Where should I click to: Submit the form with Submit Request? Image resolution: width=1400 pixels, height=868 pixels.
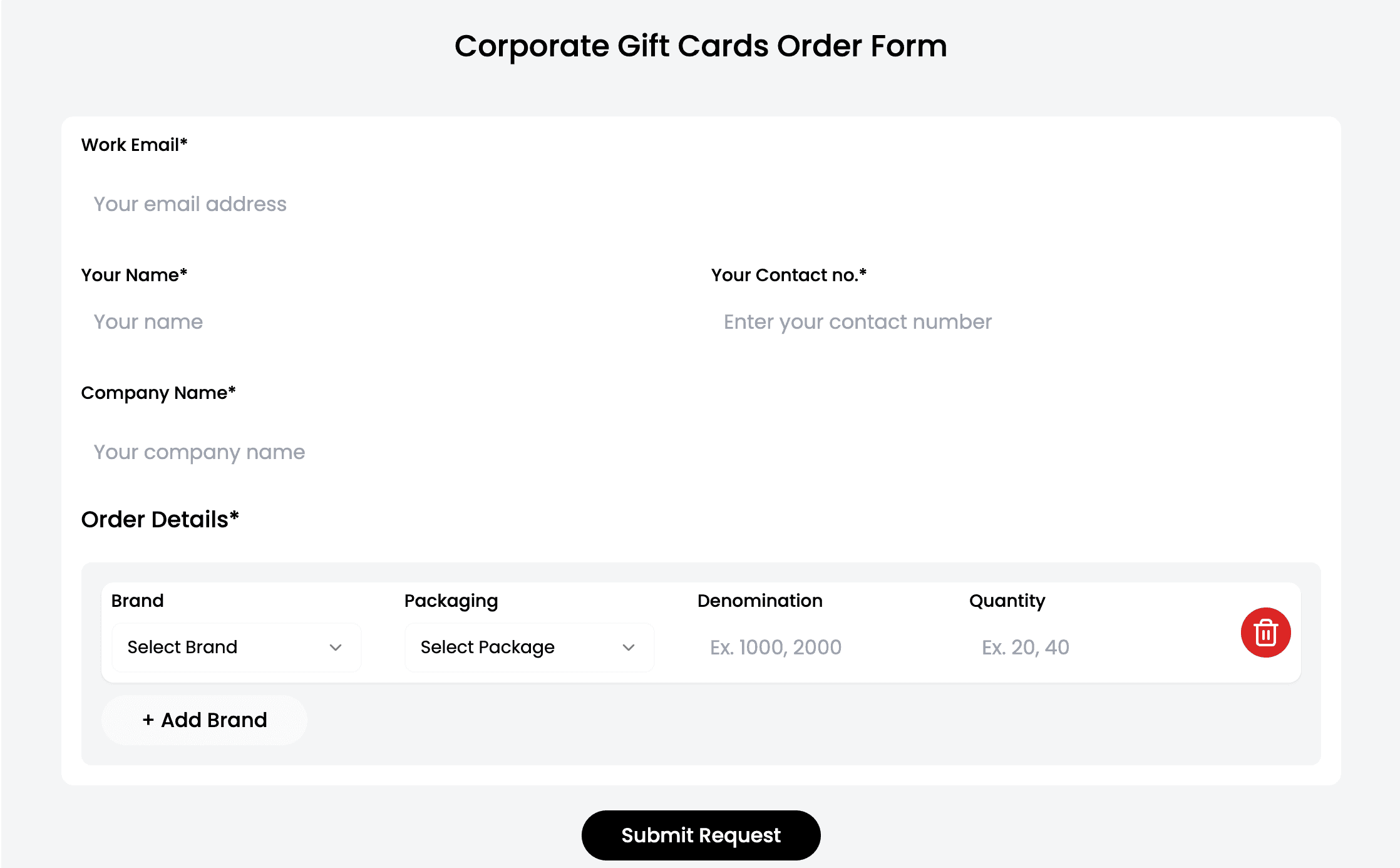point(701,835)
